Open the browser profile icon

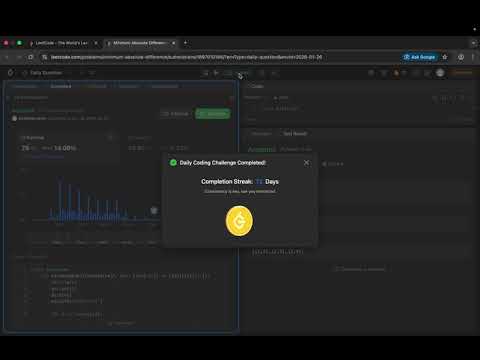[x=461, y=57]
